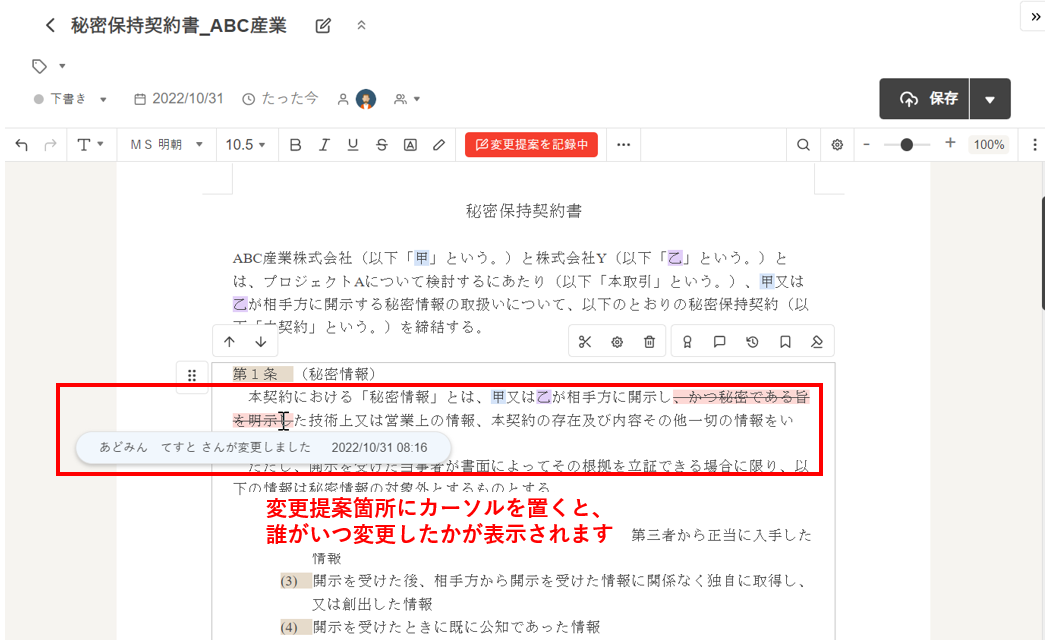Open clause history with the clock icon
Screen dimensions: 1055x640
(x=752, y=342)
